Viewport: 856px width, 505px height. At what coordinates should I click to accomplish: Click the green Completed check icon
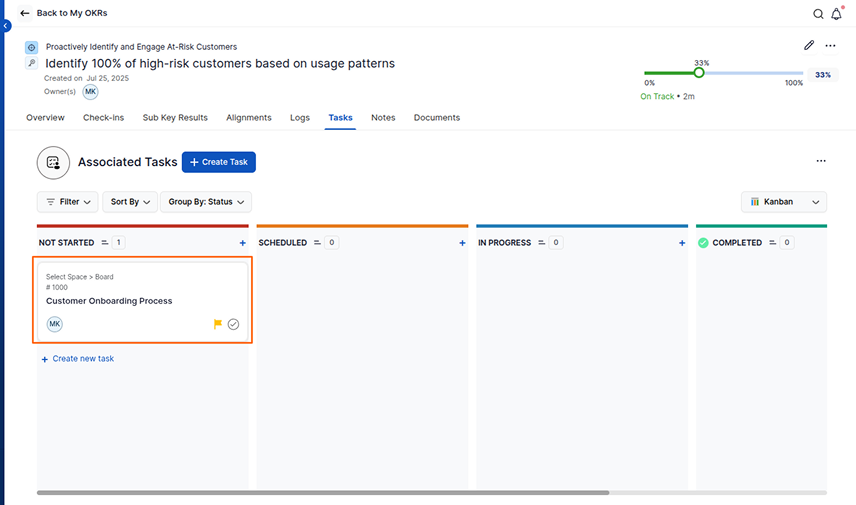pos(703,242)
